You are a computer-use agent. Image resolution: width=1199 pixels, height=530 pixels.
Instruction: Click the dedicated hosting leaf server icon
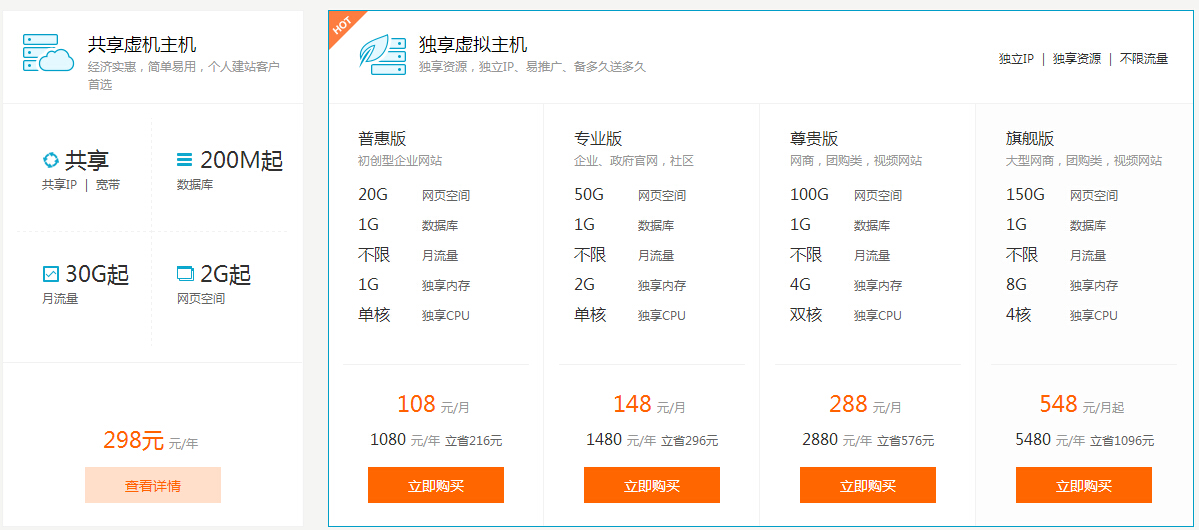(382, 54)
